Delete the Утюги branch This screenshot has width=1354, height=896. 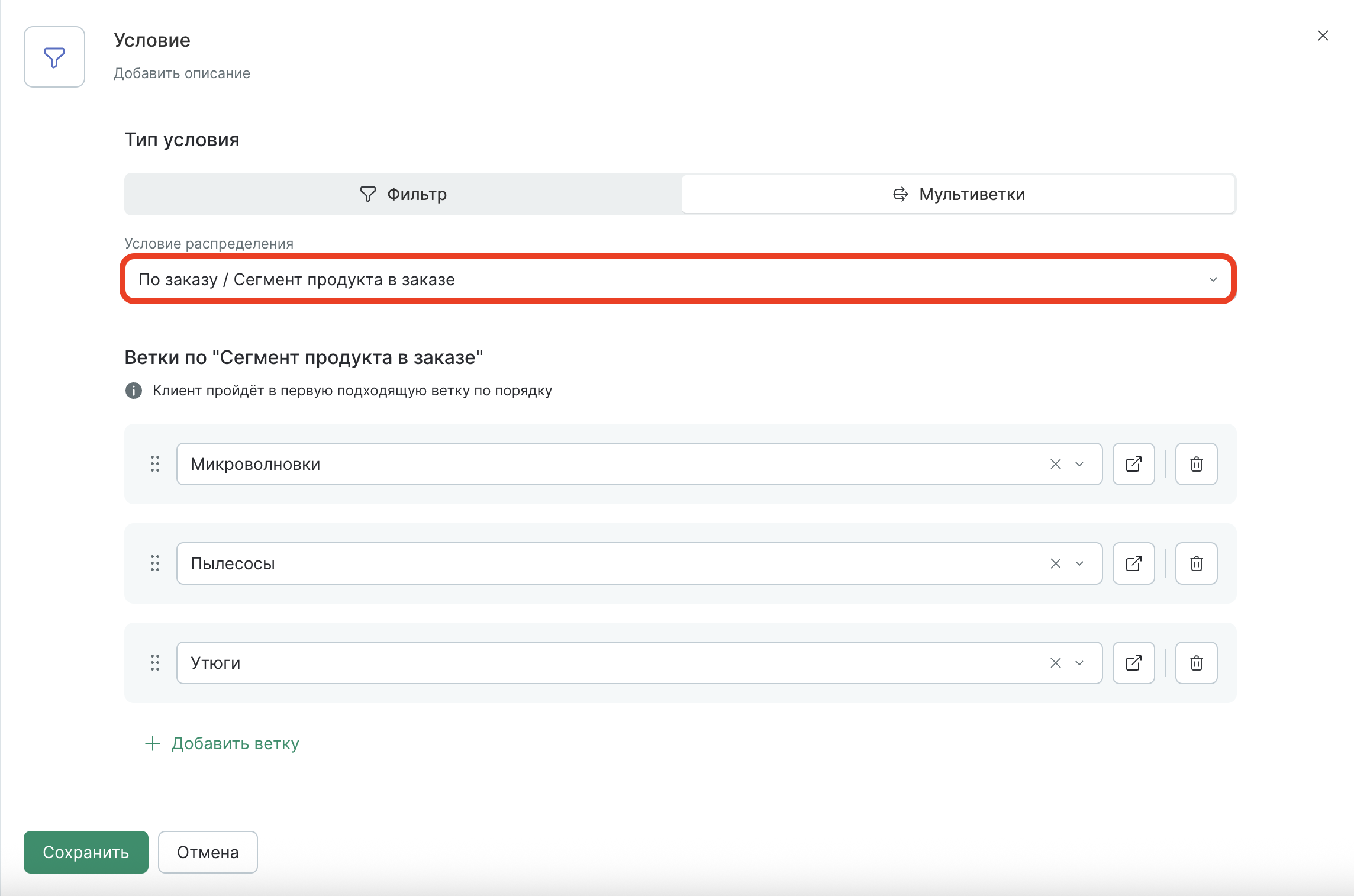point(1197,663)
